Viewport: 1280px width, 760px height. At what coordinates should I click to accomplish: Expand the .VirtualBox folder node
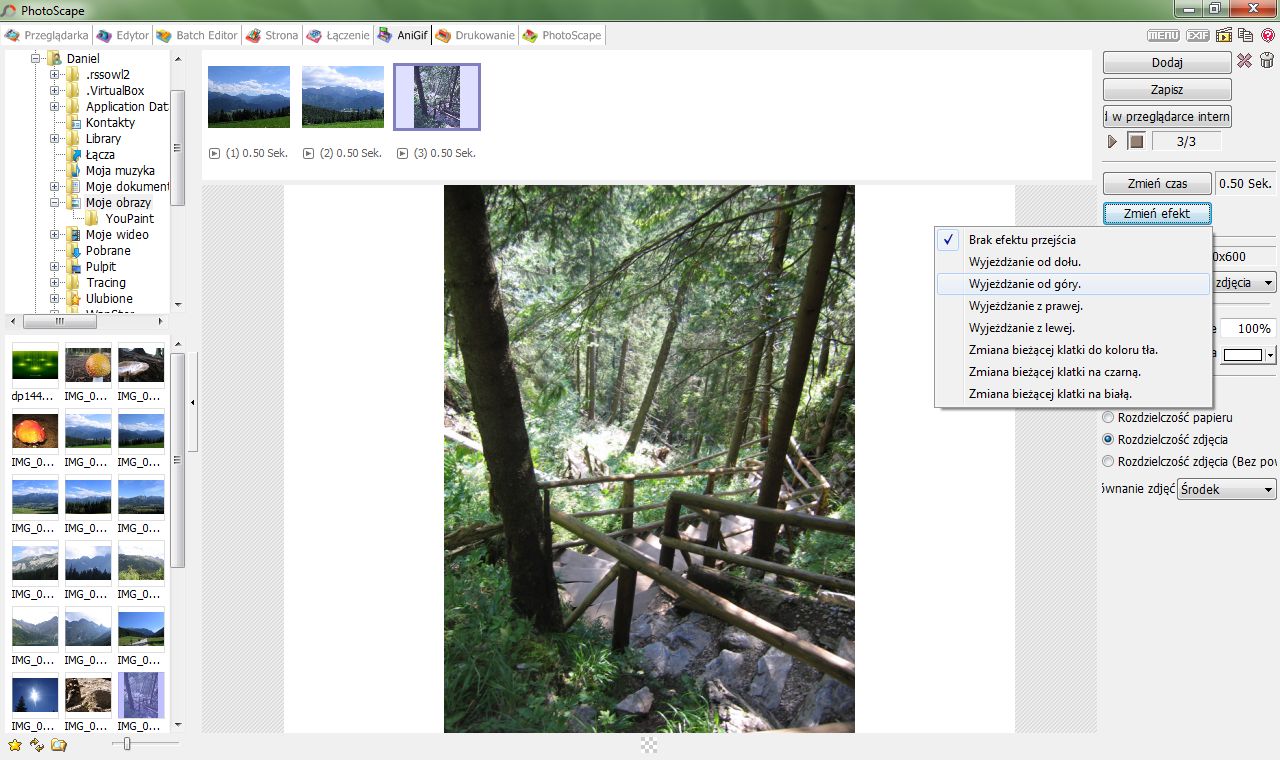point(55,91)
